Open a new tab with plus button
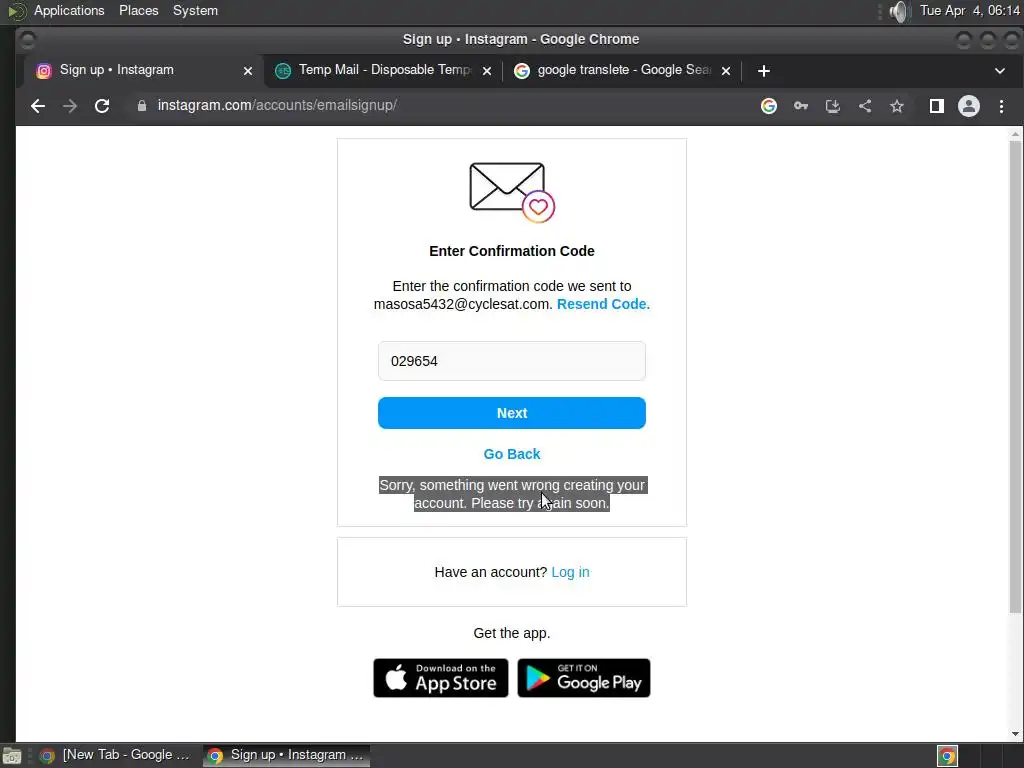The image size is (1024, 768). tap(763, 71)
